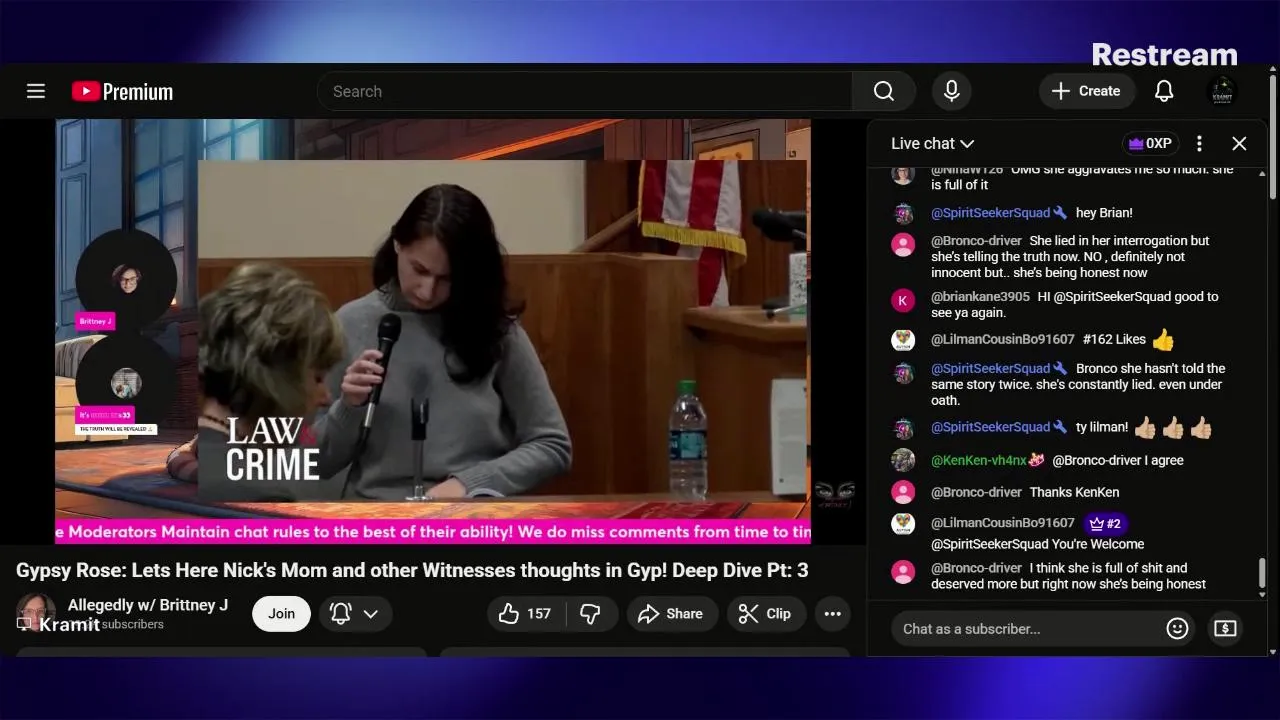The image size is (1280, 720).
Task: Click @LilmanCousinBo91607 '#162 Likes' avatar
Action: tap(903, 340)
